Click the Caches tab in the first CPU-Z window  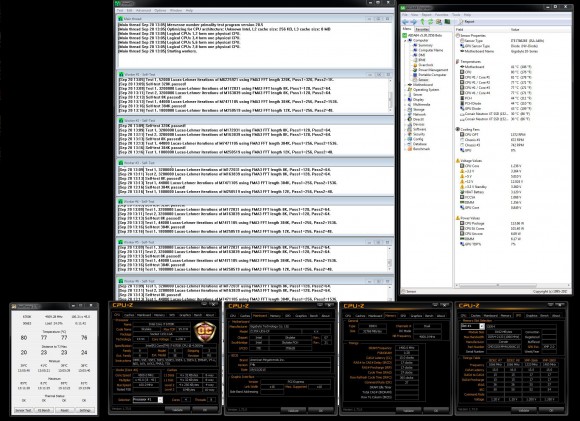(129, 315)
